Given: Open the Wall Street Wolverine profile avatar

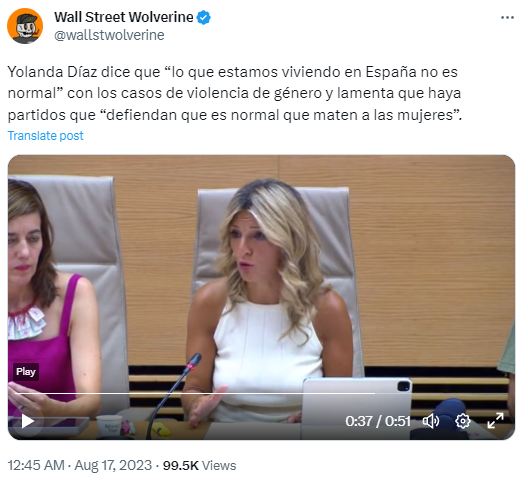Looking at the screenshot, I should point(25,26).
